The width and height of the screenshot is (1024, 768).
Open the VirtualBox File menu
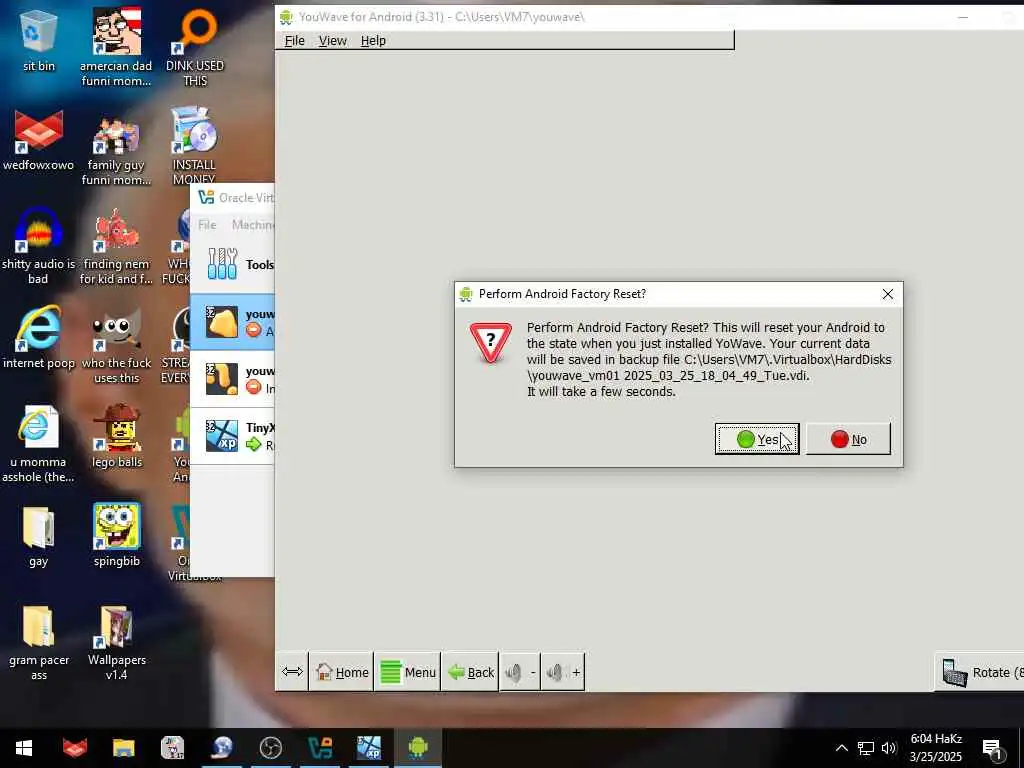(207, 225)
